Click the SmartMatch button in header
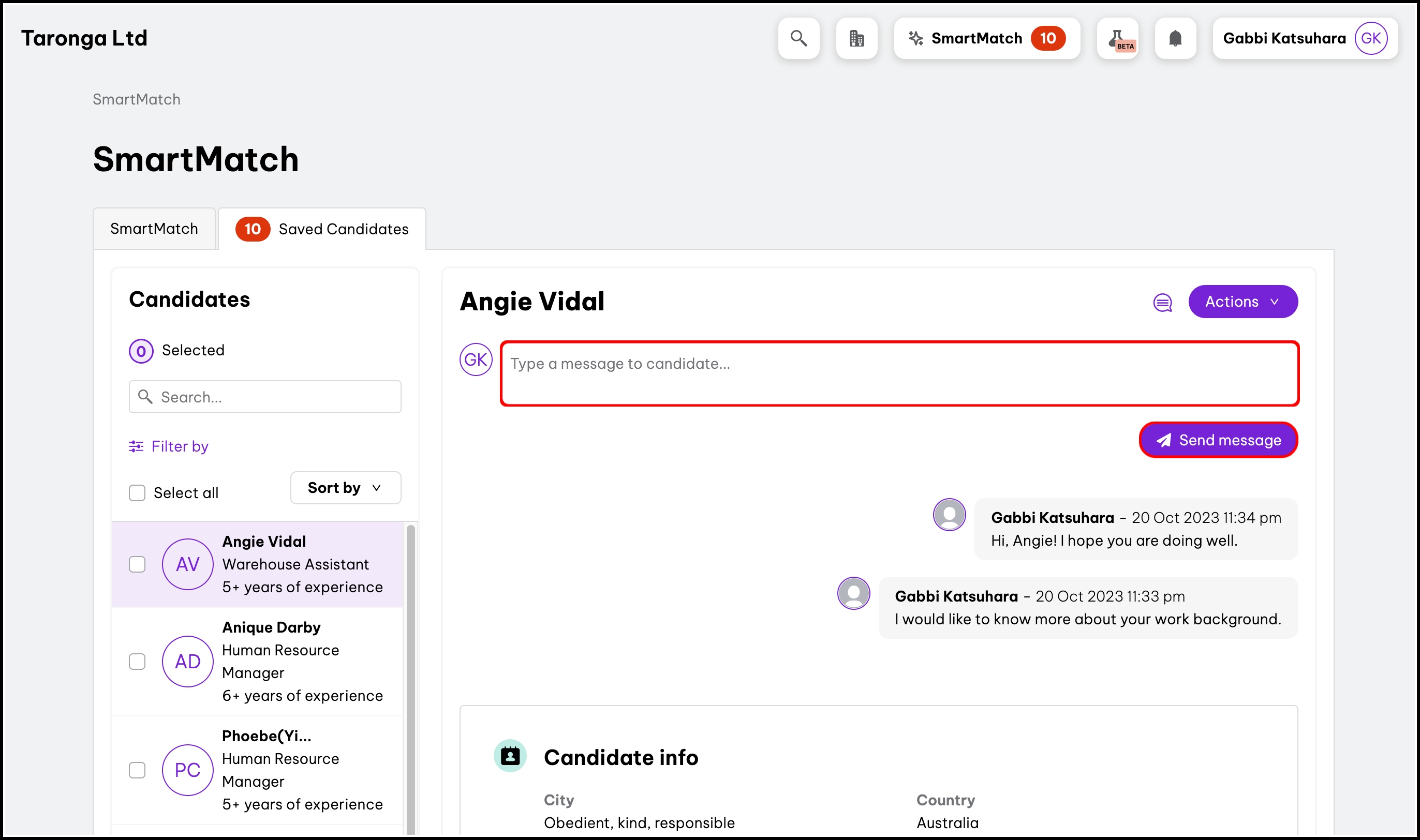Viewport: 1420px width, 840px height. pyautogui.click(x=986, y=38)
